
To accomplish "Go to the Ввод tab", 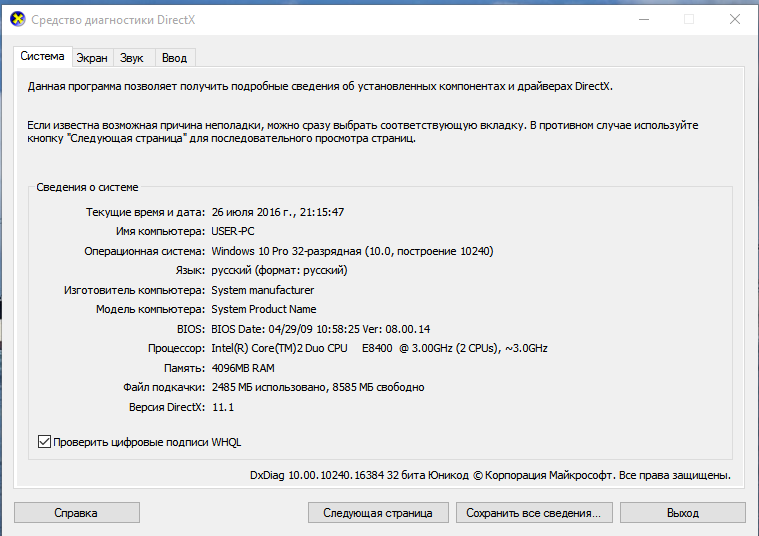I will (x=174, y=58).
